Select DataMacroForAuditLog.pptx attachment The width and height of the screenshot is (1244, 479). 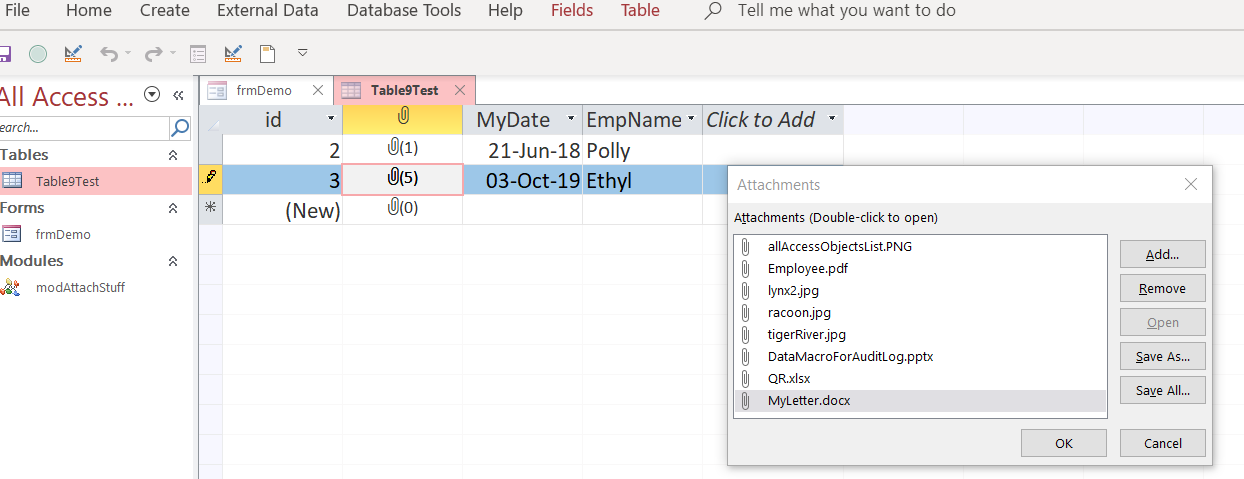click(x=920, y=356)
